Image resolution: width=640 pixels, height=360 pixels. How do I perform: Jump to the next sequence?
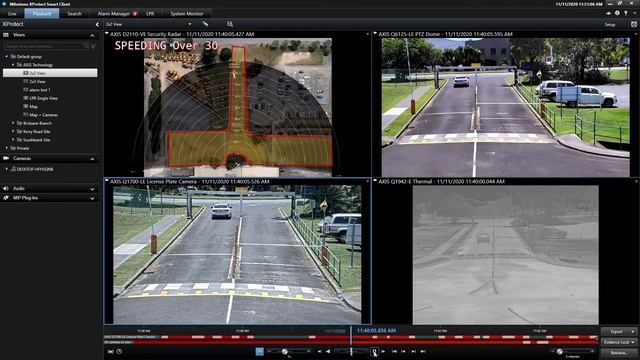[423, 351]
